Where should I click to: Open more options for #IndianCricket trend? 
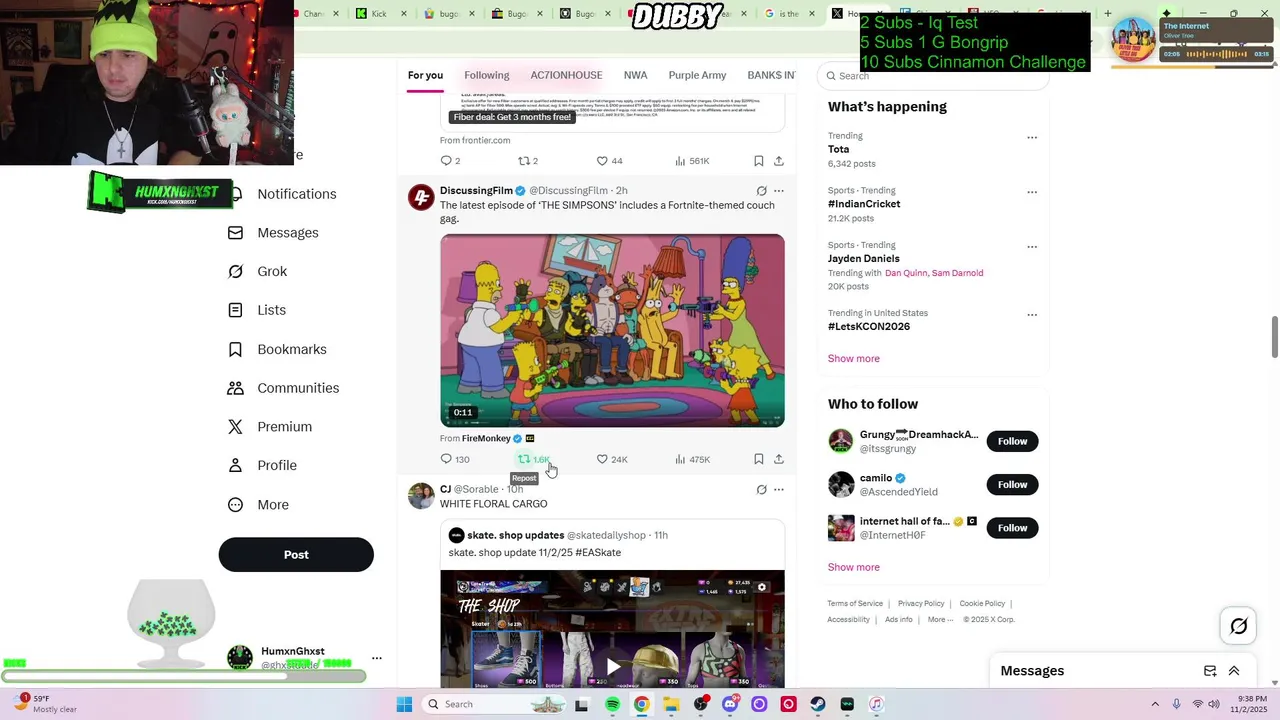1032,192
